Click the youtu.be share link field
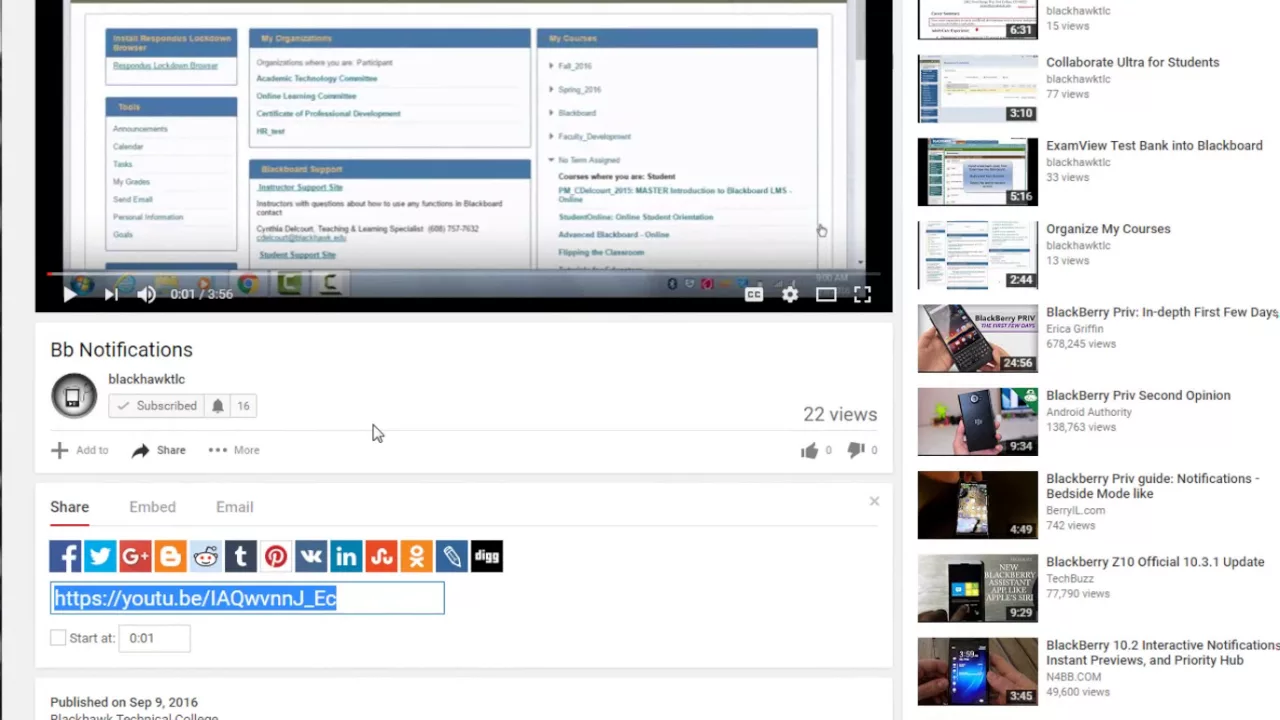1280x720 pixels. click(x=247, y=598)
